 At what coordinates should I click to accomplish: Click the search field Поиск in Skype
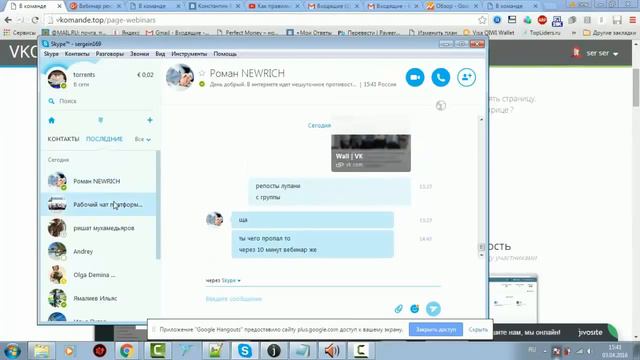point(100,101)
